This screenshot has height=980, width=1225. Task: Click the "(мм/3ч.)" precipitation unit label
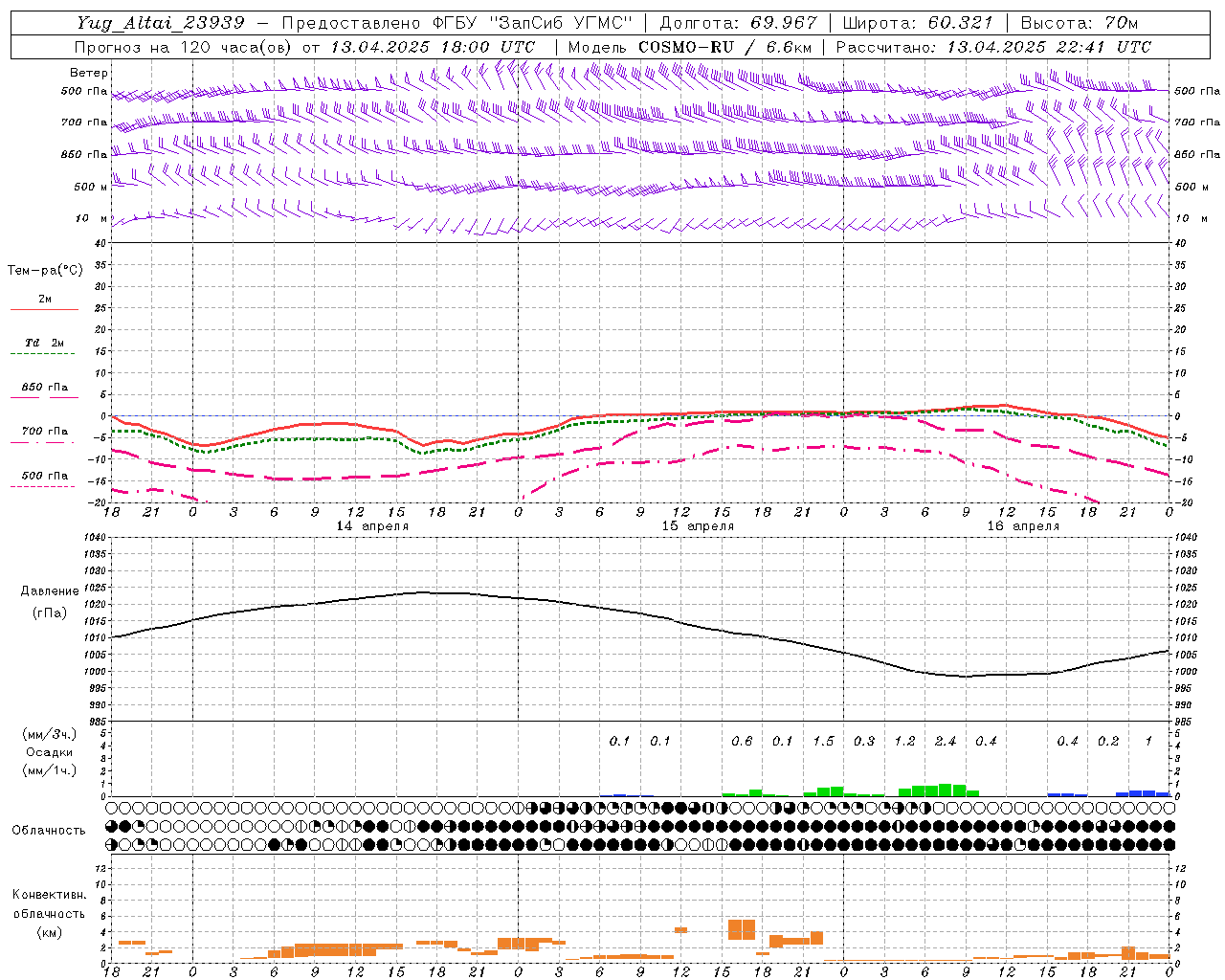pyautogui.click(x=50, y=734)
